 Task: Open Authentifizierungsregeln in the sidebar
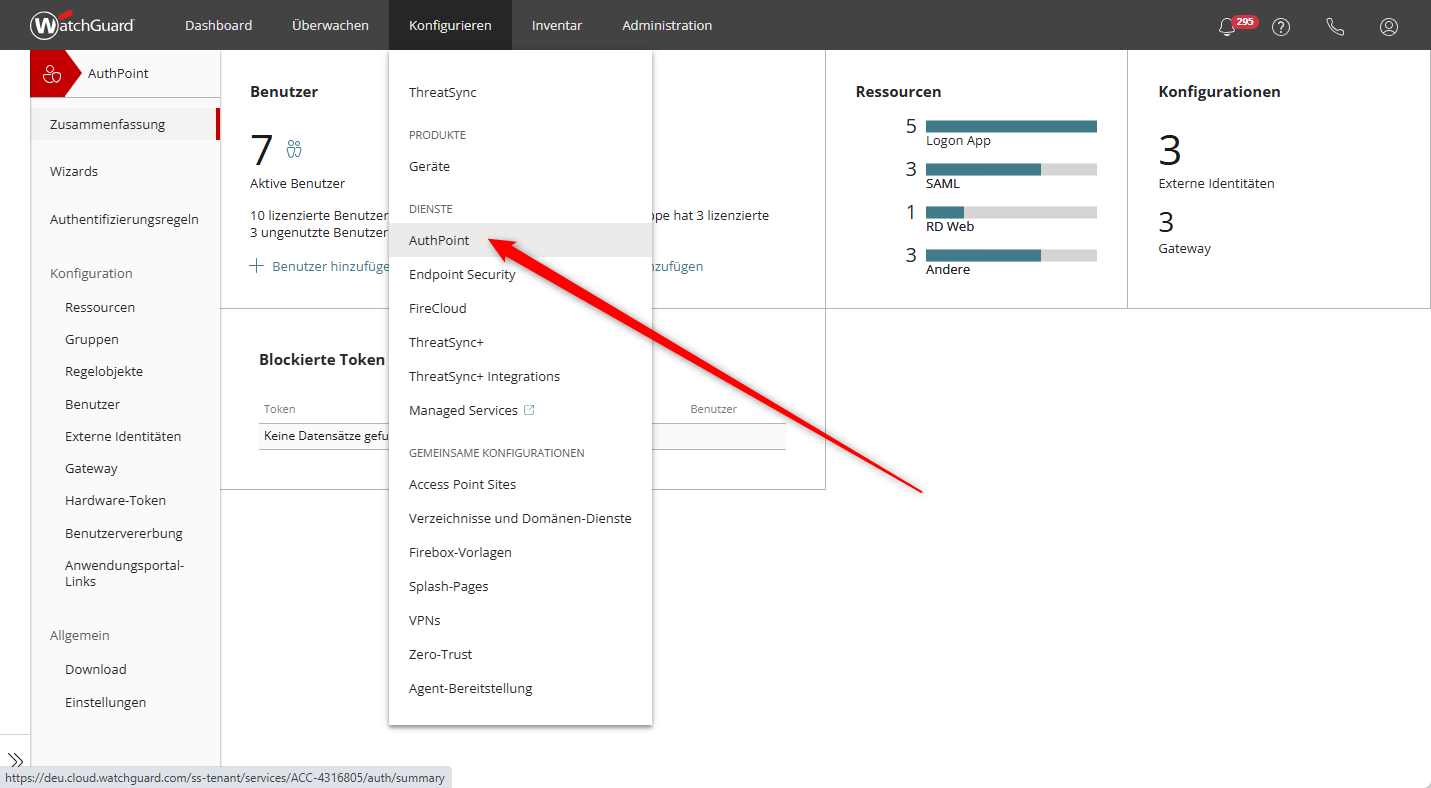coord(124,219)
